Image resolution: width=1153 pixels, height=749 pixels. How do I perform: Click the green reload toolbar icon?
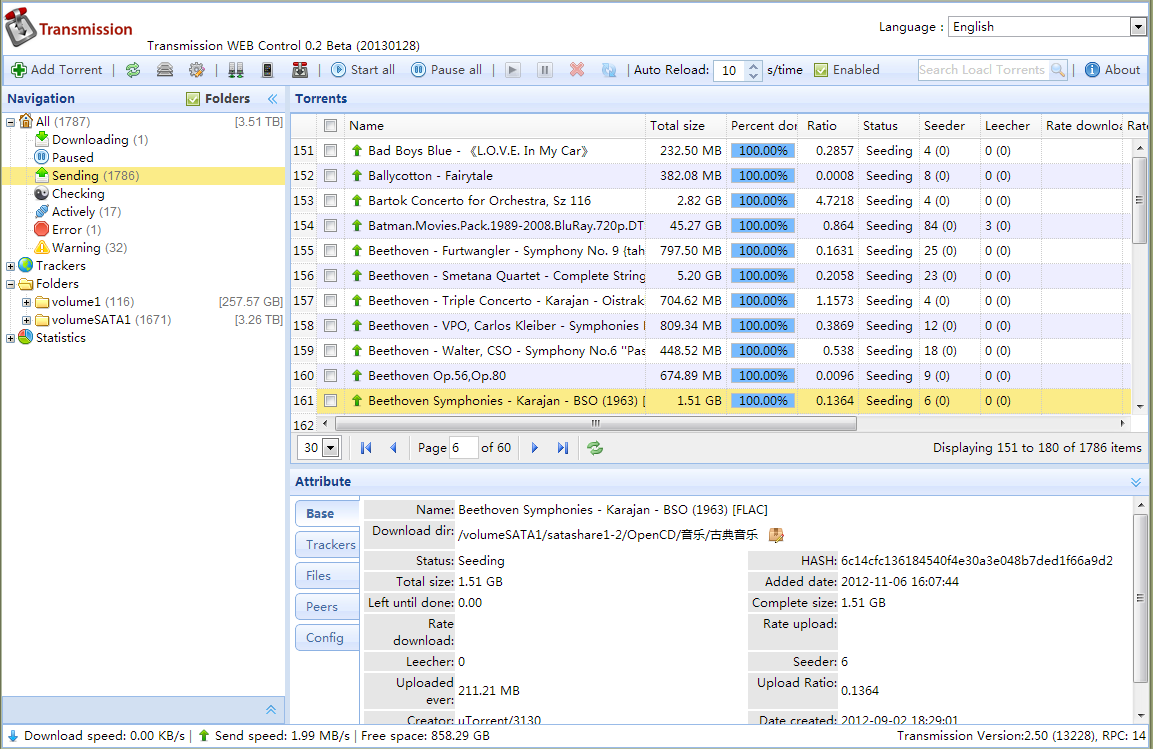133,70
